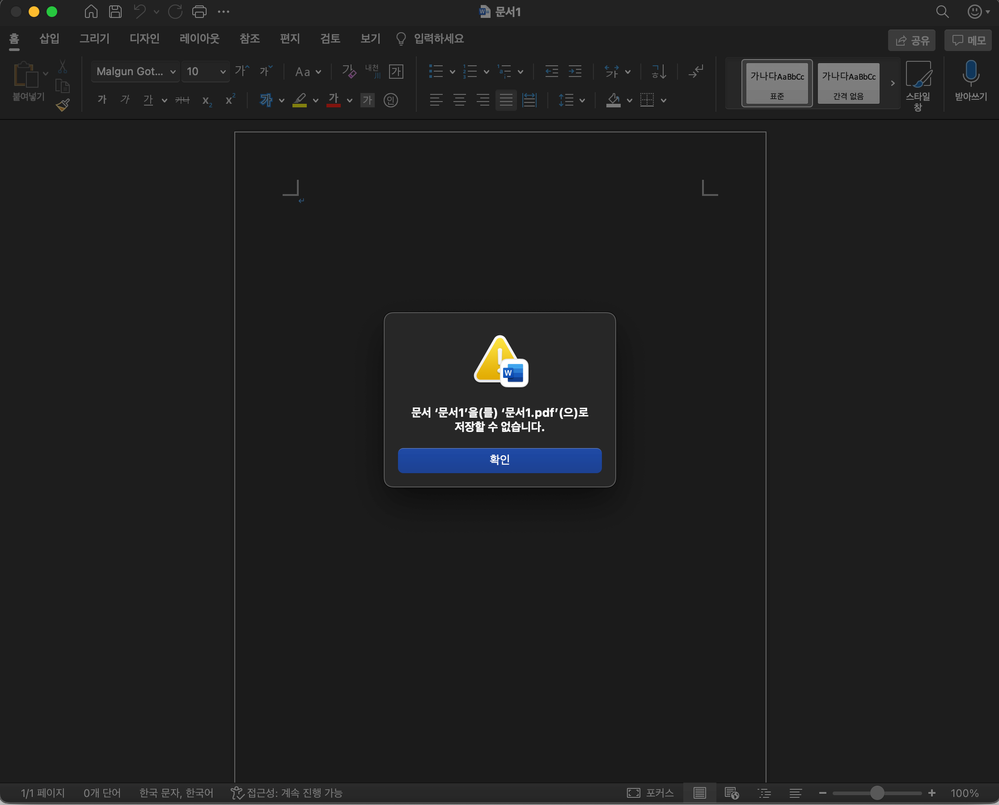The height and width of the screenshot is (805, 999).
Task: Click the increase font size icon
Action: pos(241,71)
